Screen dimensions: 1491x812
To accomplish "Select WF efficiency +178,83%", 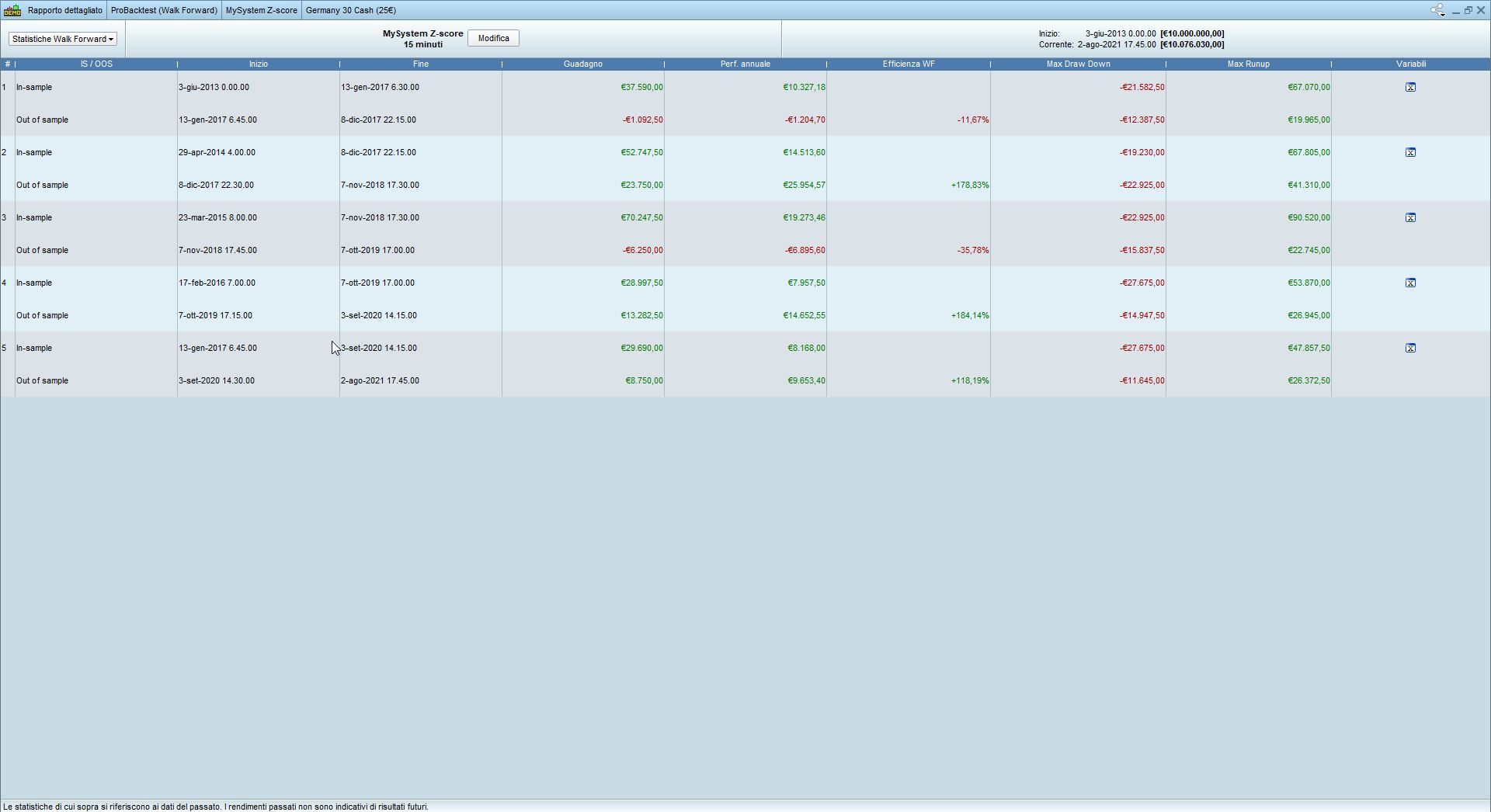I will coord(970,185).
